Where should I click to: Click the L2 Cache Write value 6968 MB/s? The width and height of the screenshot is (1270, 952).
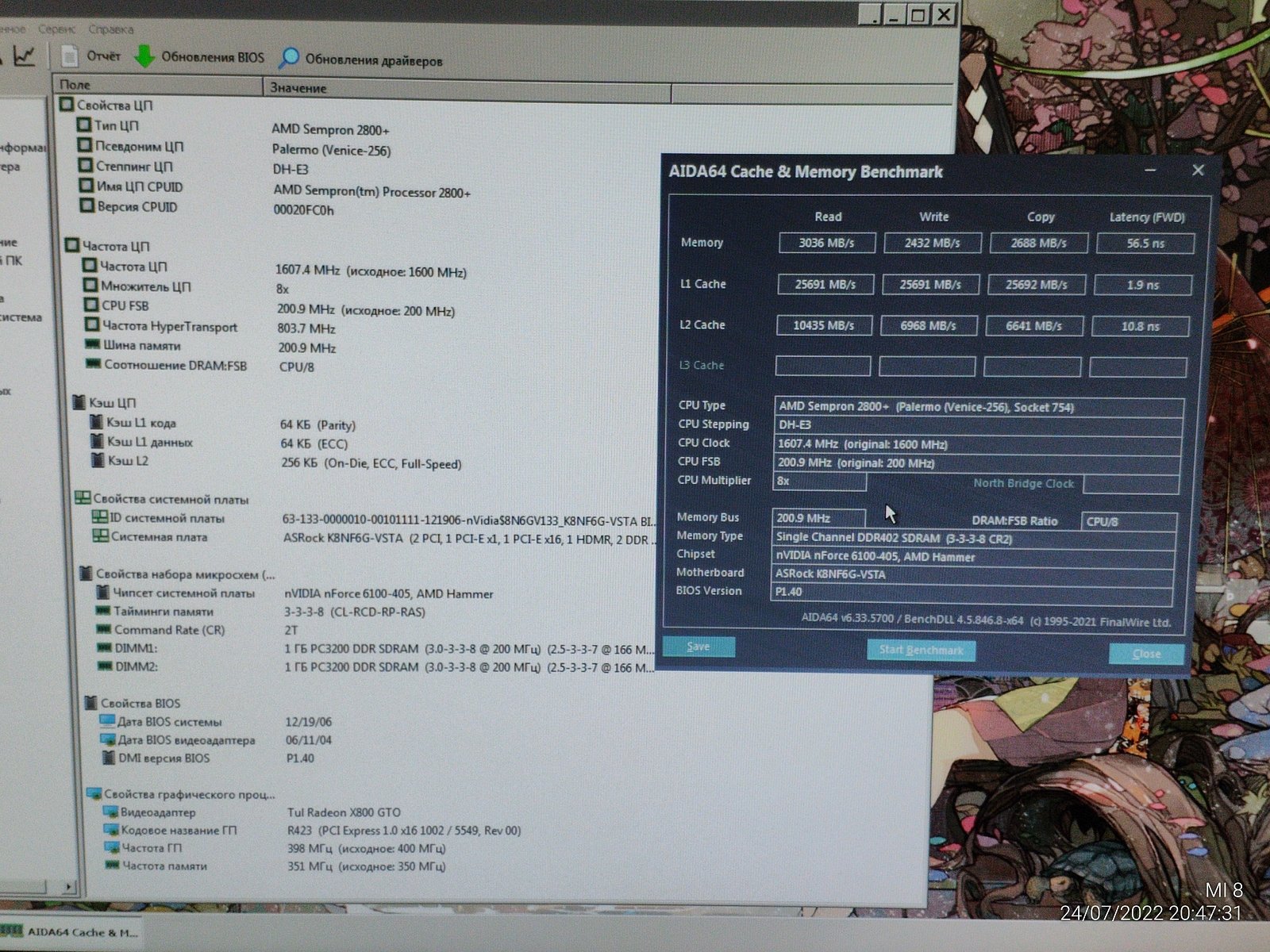coord(928,325)
